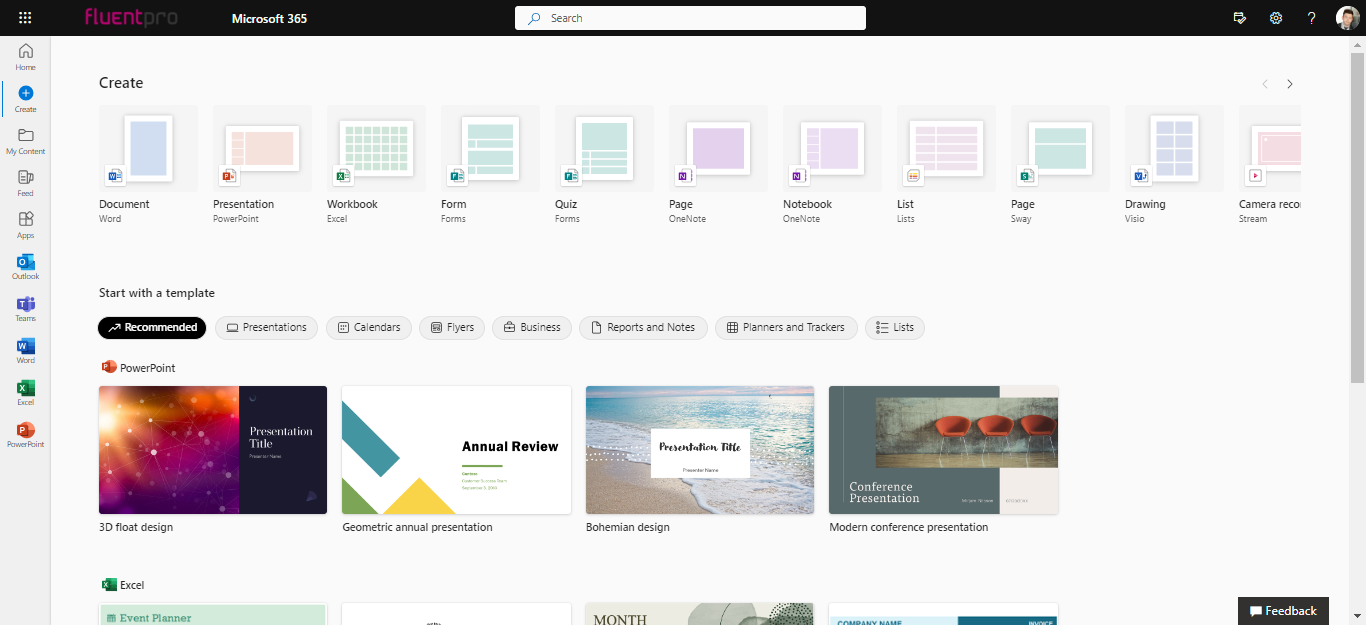The width and height of the screenshot is (1366, 625).
Task: Launch Word from the sidebar
Action: tap(26, 351)
